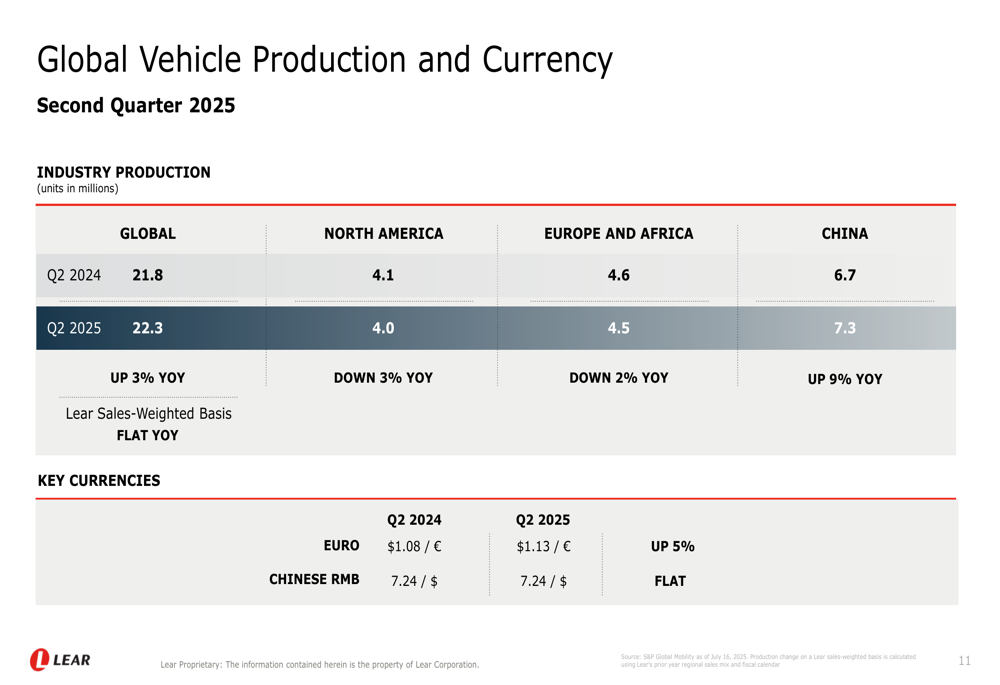Click the Lear Sales-Weighted Basis text
Image resolution: width=1000 pixels, height=685 pixels.
tap(148, 414)
